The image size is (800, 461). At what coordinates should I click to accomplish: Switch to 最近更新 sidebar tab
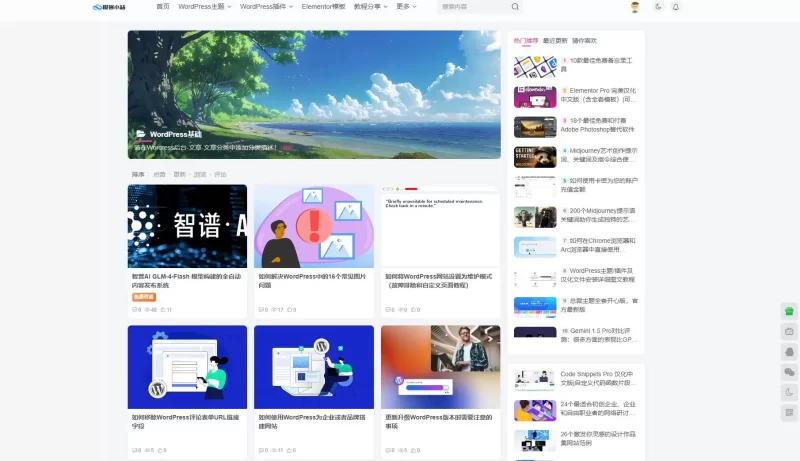point(555,41)
